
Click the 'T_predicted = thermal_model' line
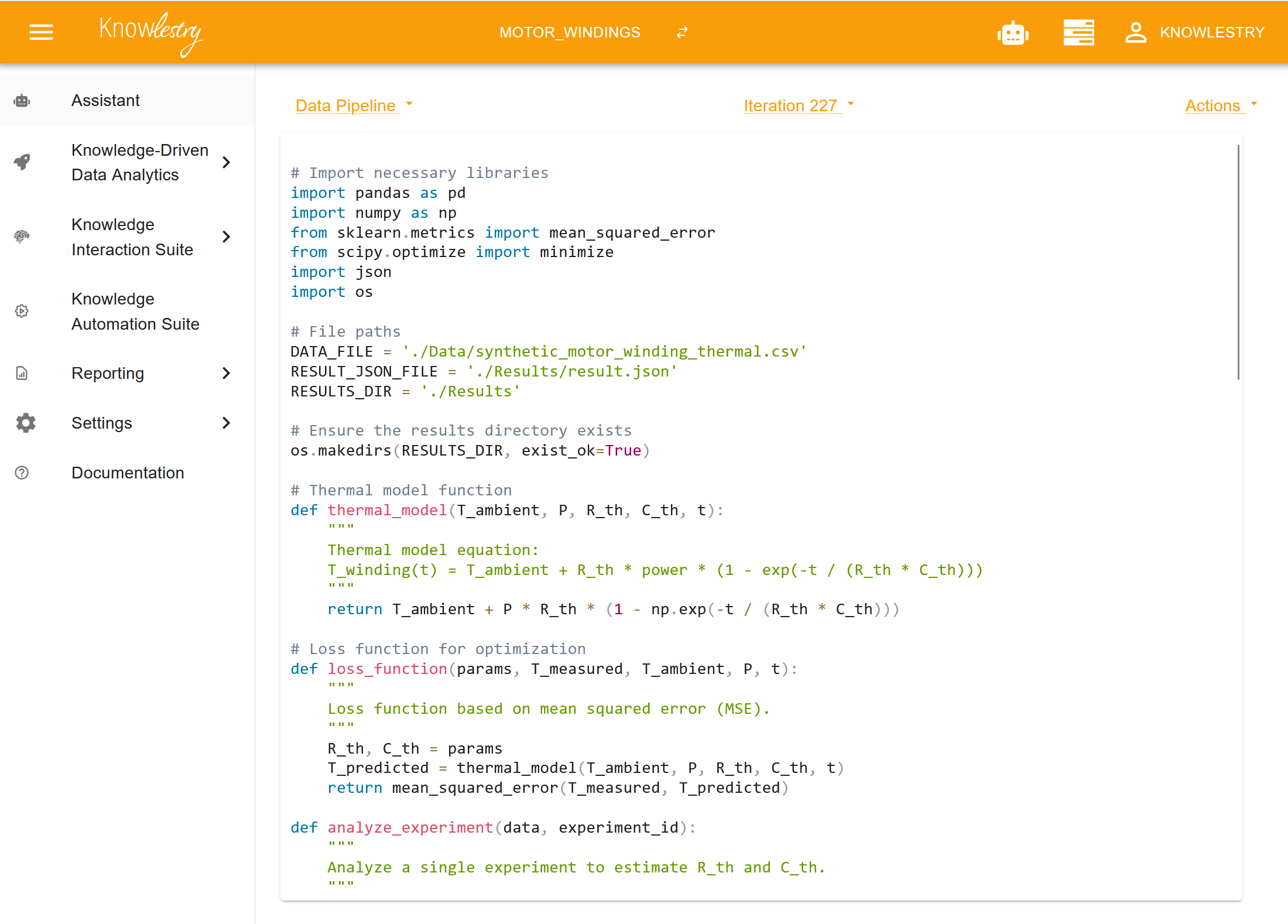point(585,768)
